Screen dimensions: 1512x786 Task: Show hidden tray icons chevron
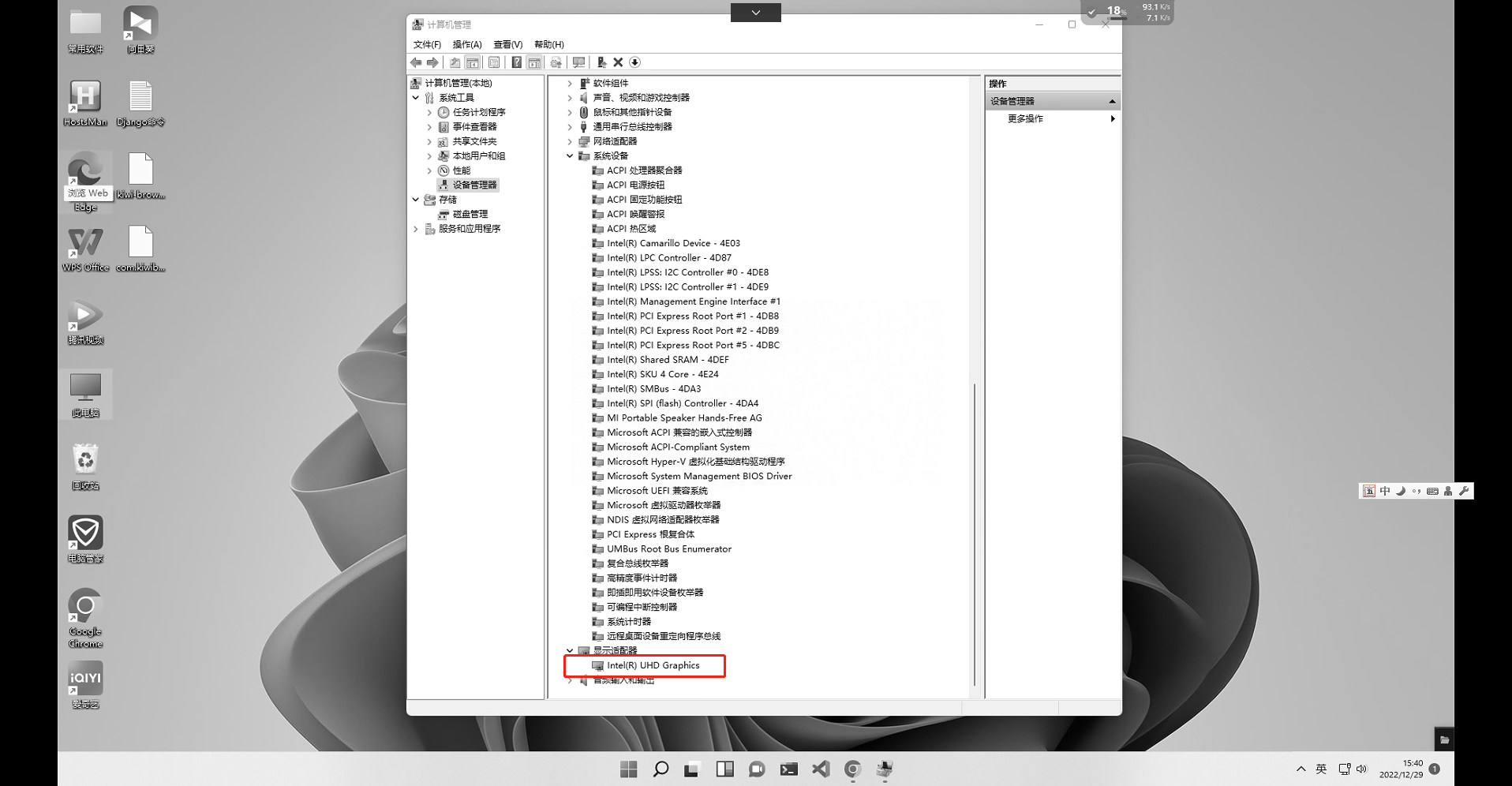[1301, 769]
